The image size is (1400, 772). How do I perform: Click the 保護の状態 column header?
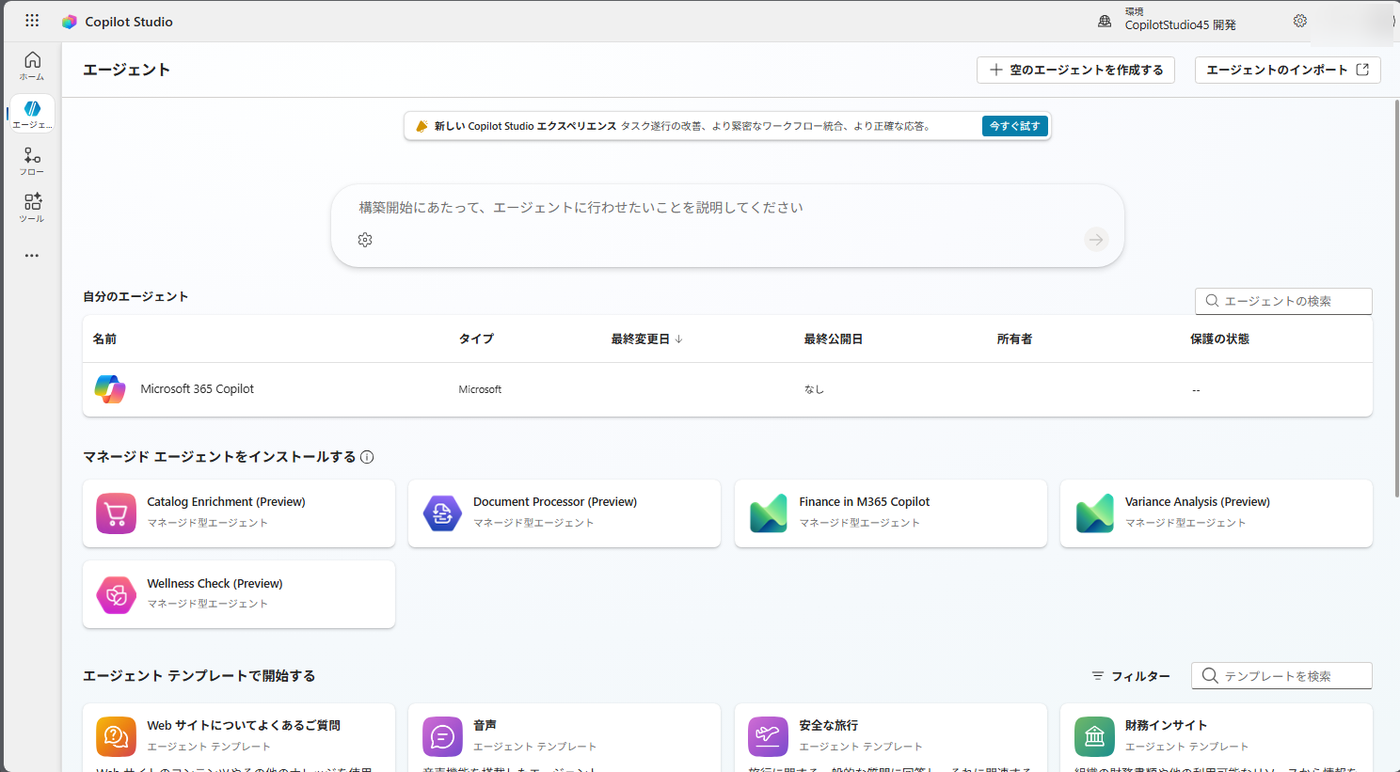tap(1219, 339)
